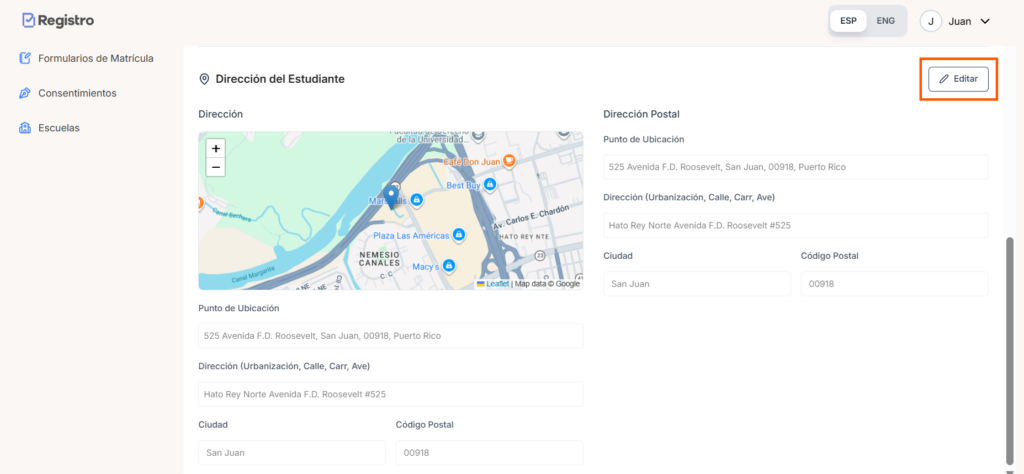Viewport: 1024px width, 474px height.
Task: Expand the Juan user menu chevron
Action: coord(984,21)
